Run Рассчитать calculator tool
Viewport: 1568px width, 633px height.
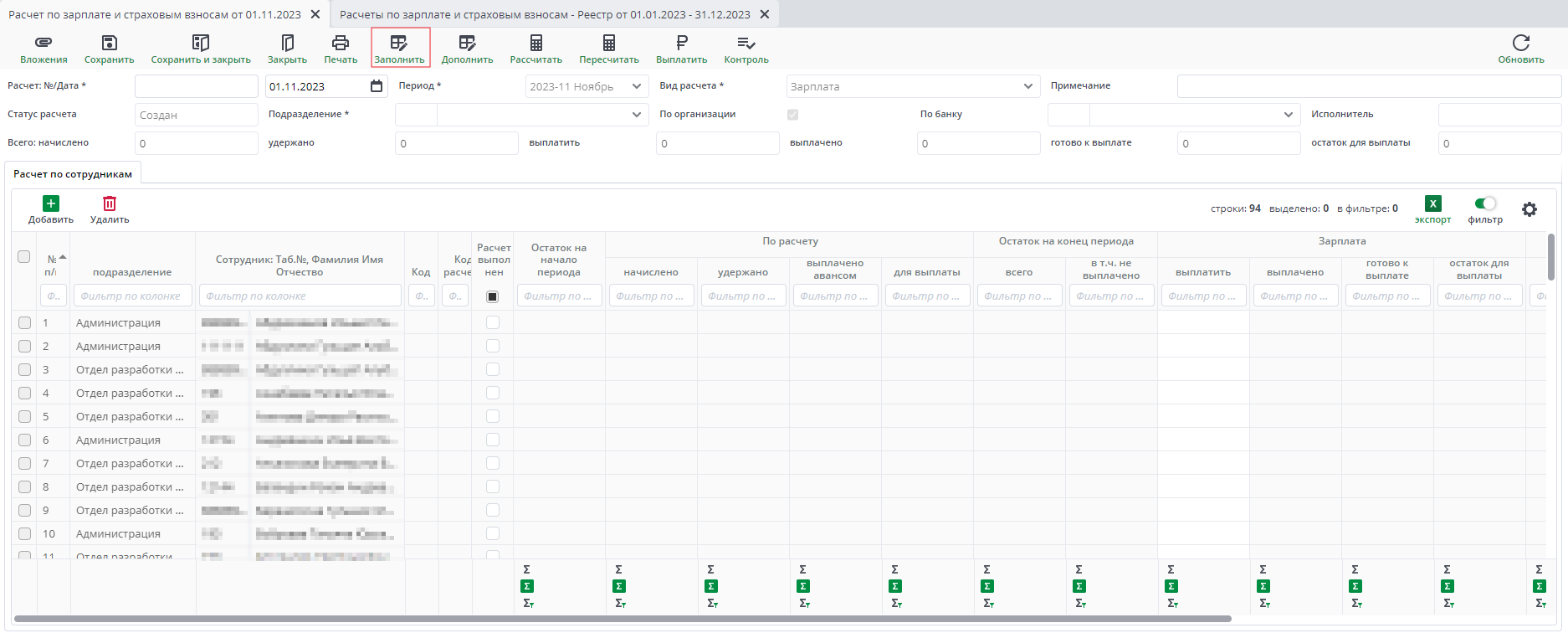click(x=535, y=43)
